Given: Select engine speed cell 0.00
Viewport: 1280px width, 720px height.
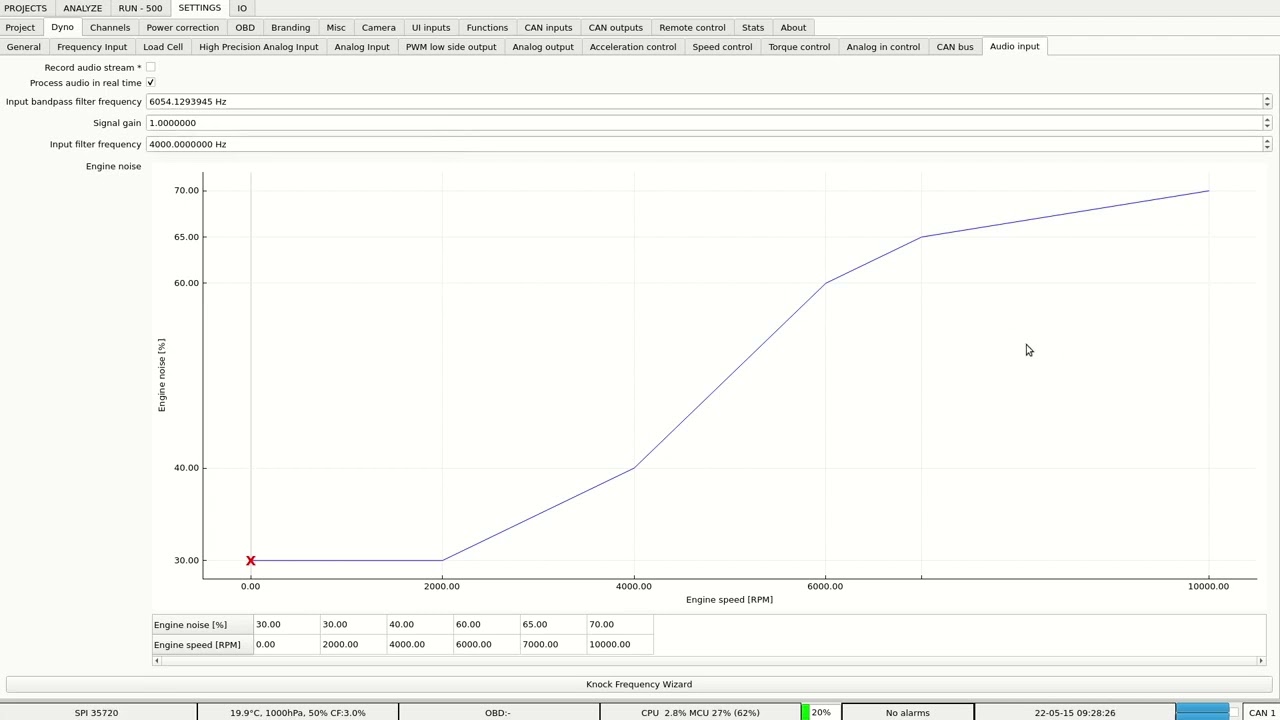Looking at the screenshot, I should click(x=285, y=645).
